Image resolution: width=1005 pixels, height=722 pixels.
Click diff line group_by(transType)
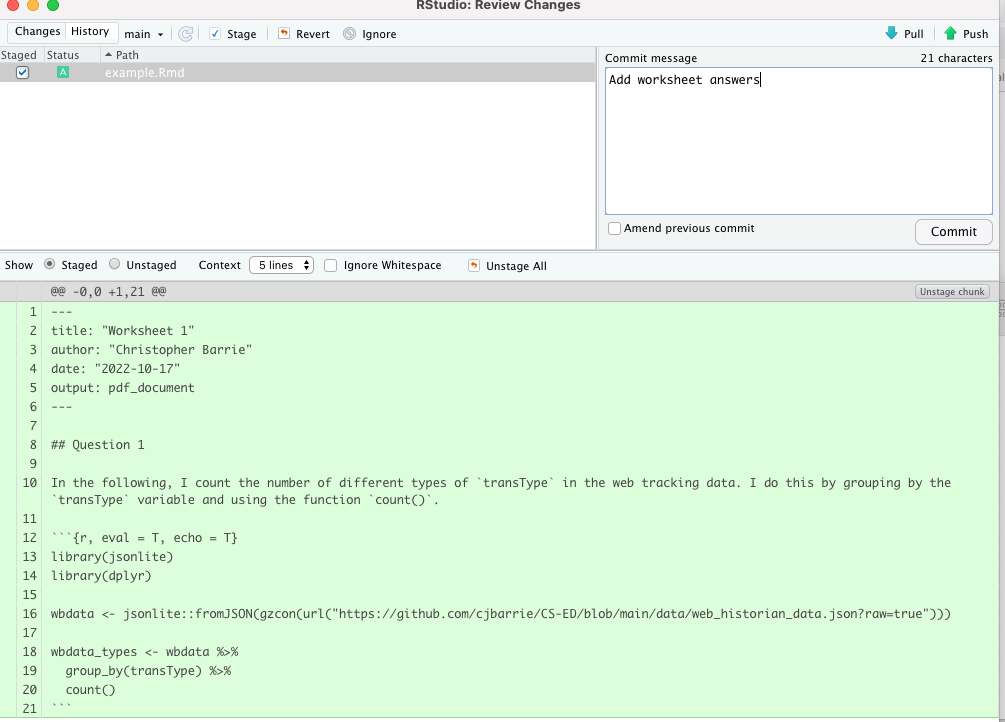tap(148, 671)
